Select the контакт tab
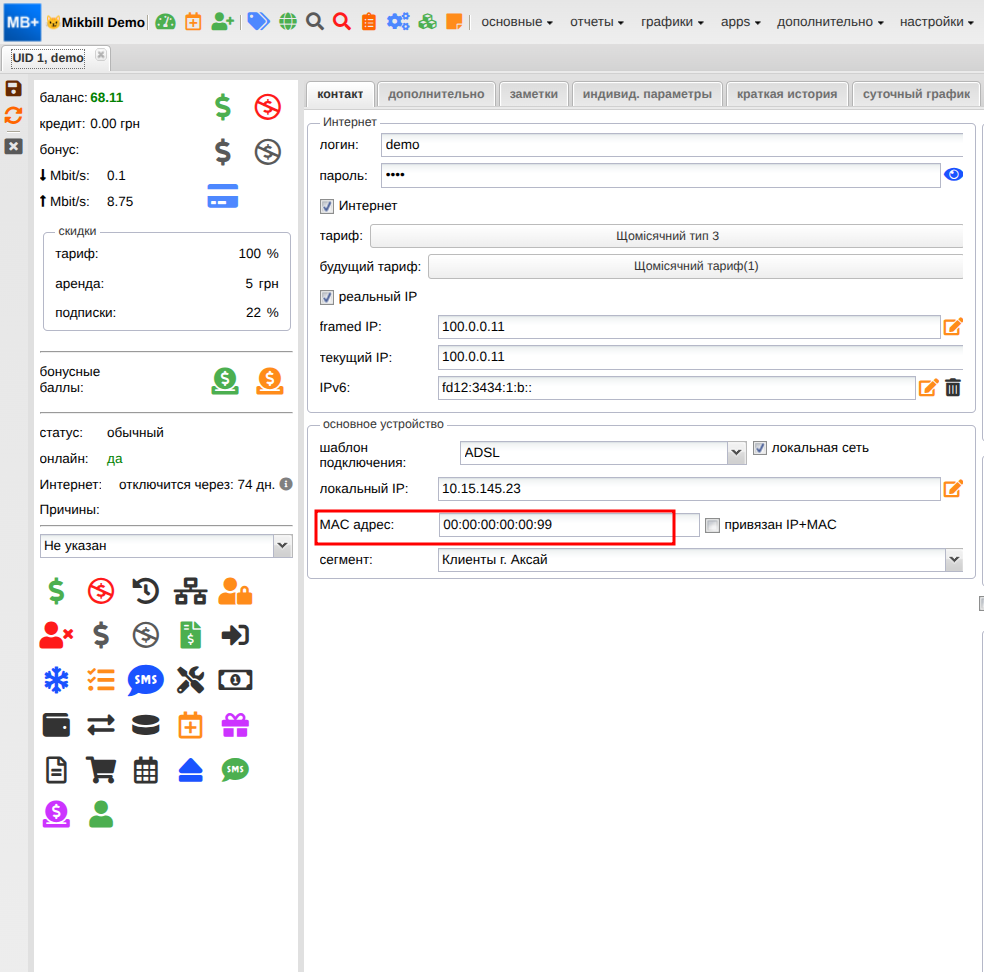 point(340,94)
